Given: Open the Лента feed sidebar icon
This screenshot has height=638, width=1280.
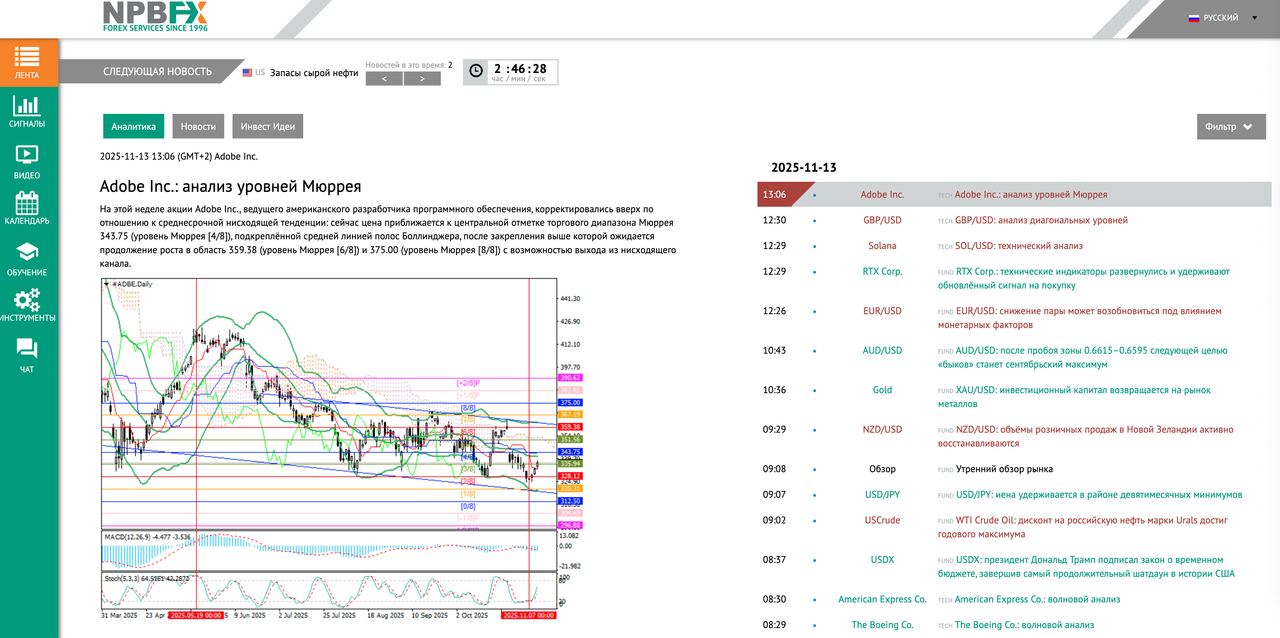Looking at the screenshot, I should pos(27,63).
